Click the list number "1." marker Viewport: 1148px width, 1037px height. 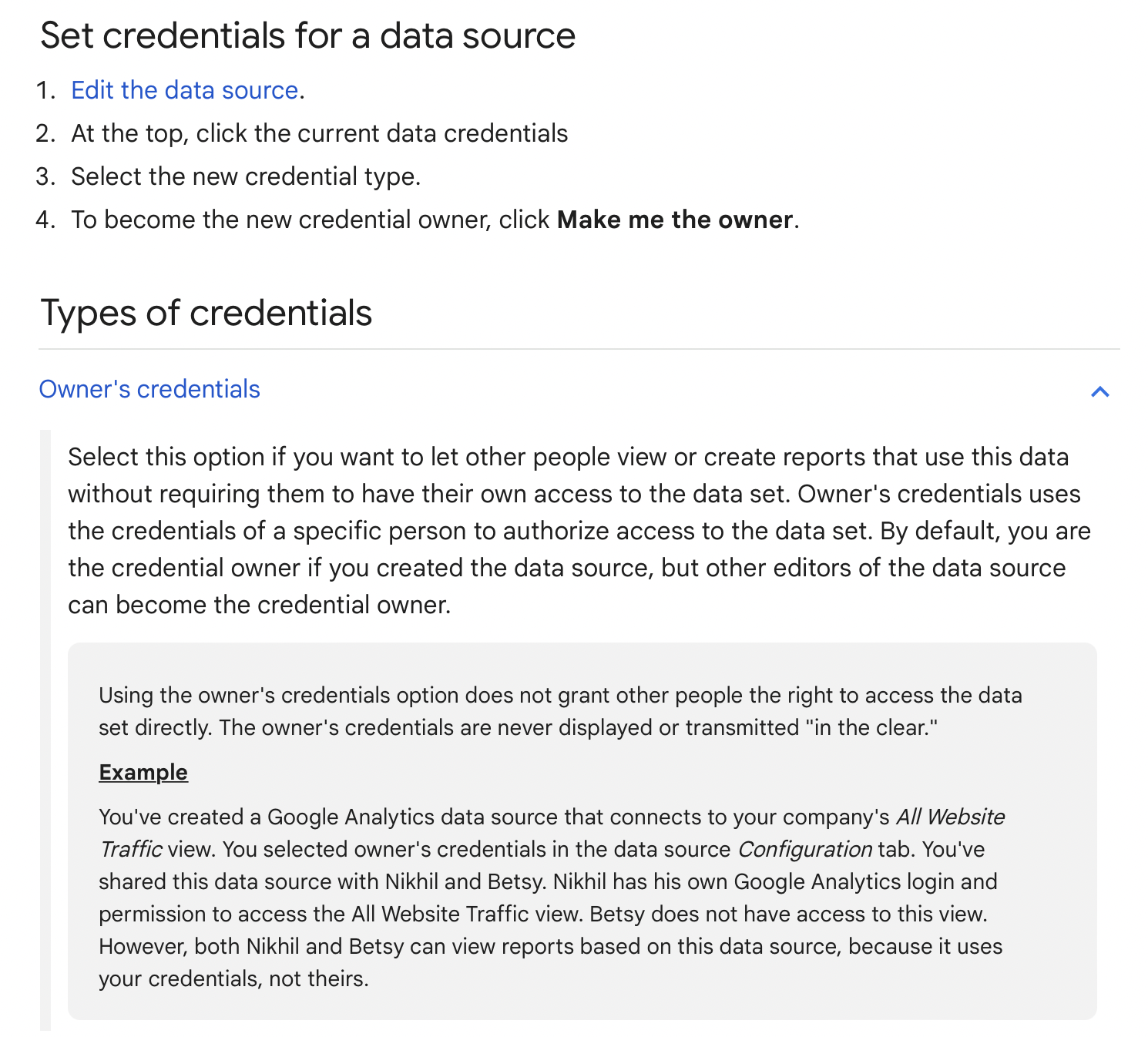(46, 90)
